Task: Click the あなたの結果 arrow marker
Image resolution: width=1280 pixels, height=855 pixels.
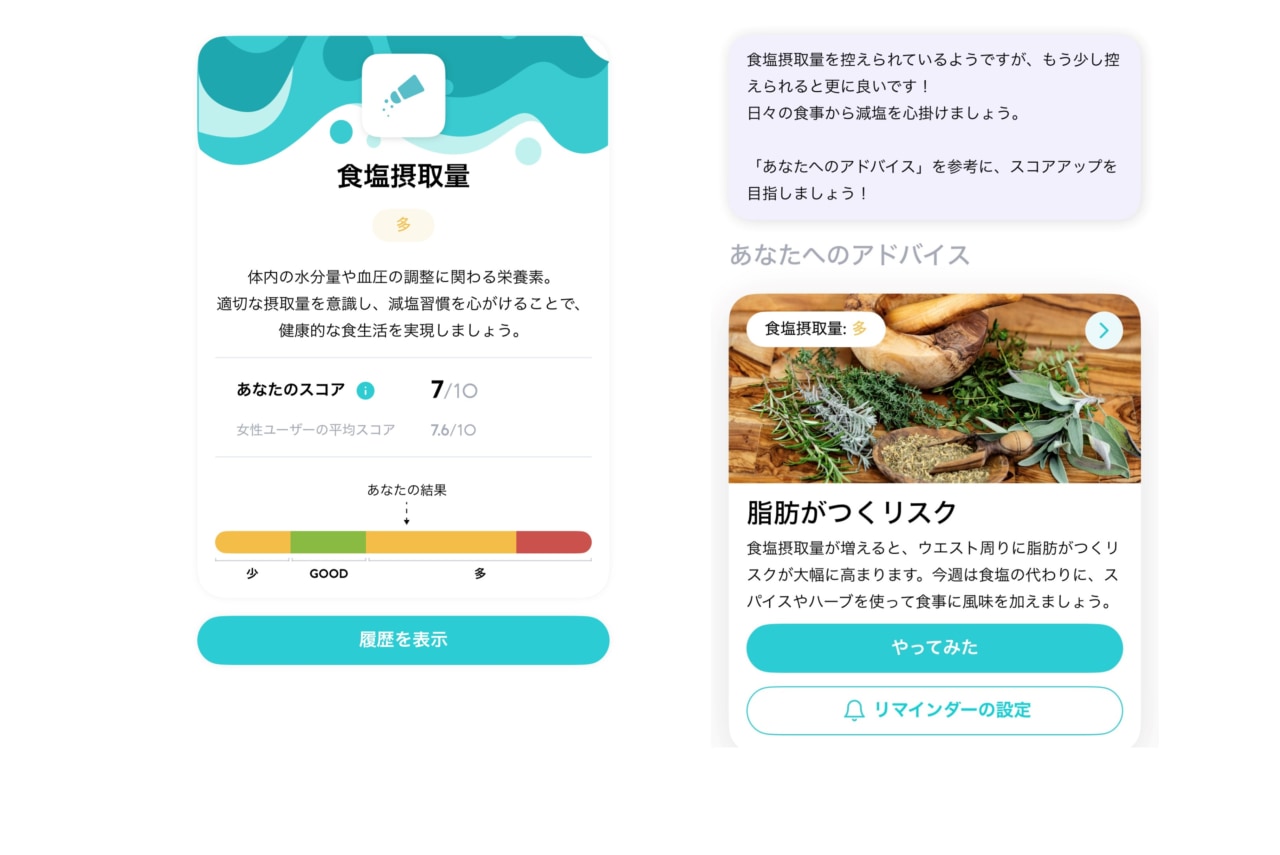Action: (x=406, y=513)
